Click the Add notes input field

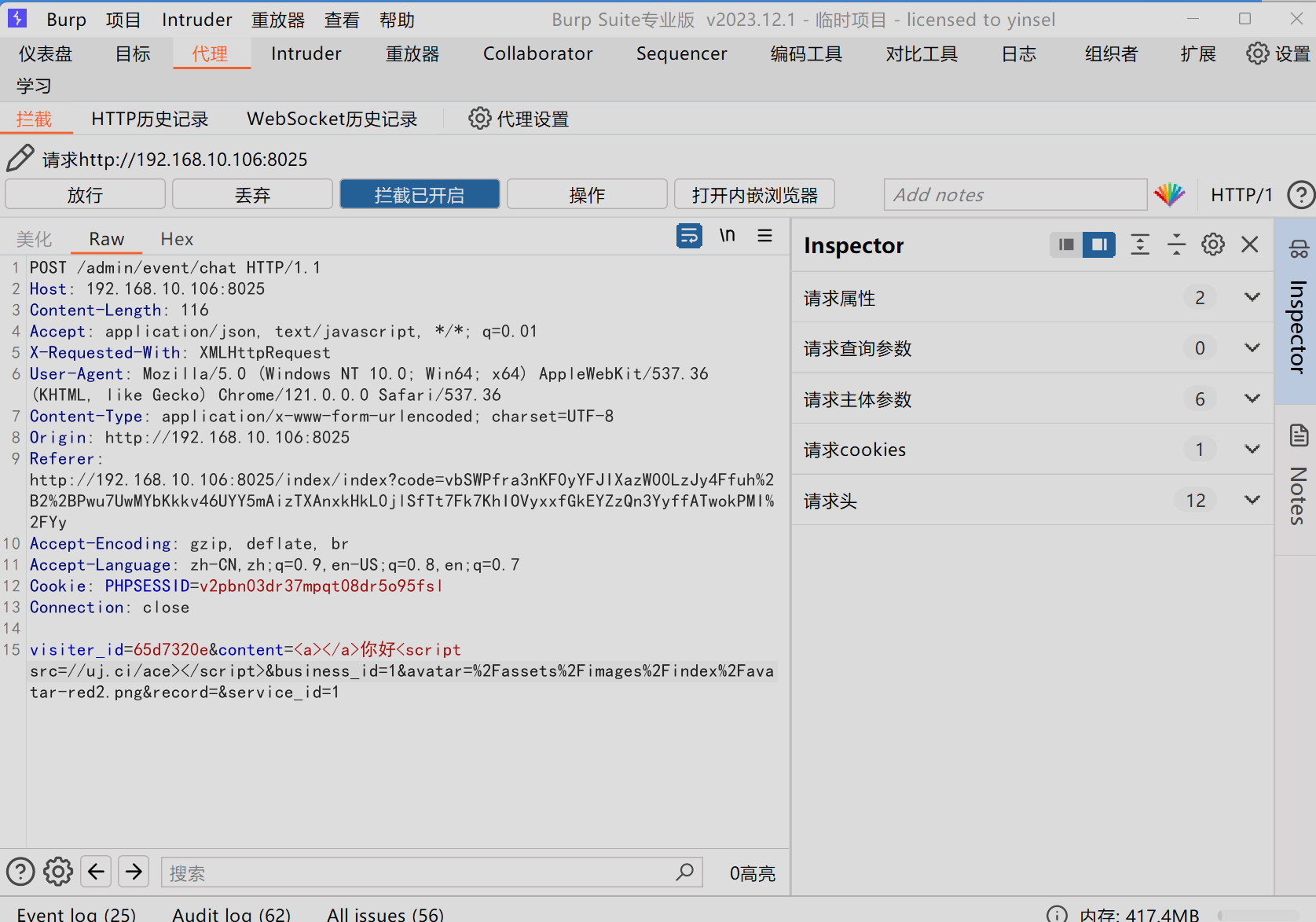[x=1015, y=194]
